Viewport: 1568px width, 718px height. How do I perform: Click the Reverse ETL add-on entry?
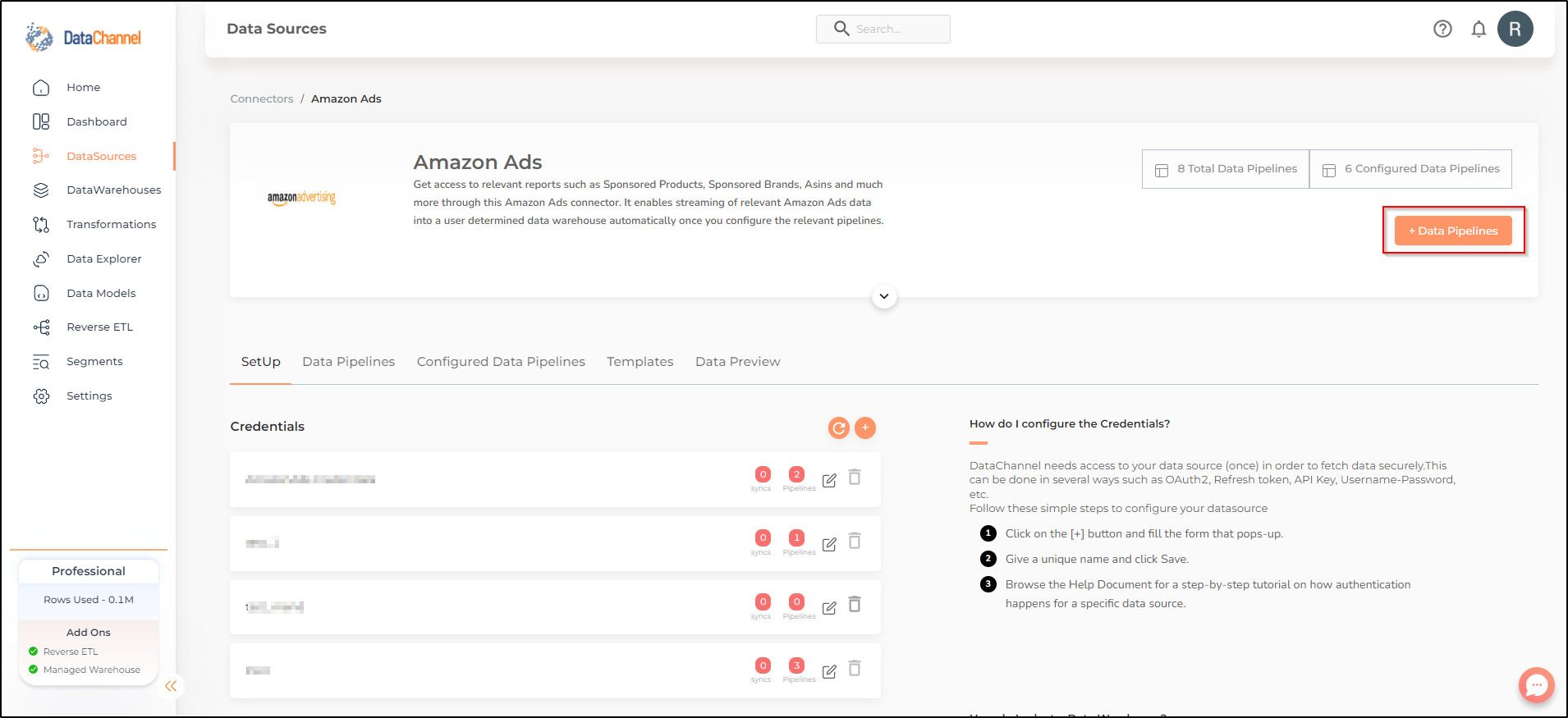coord(71,652)
